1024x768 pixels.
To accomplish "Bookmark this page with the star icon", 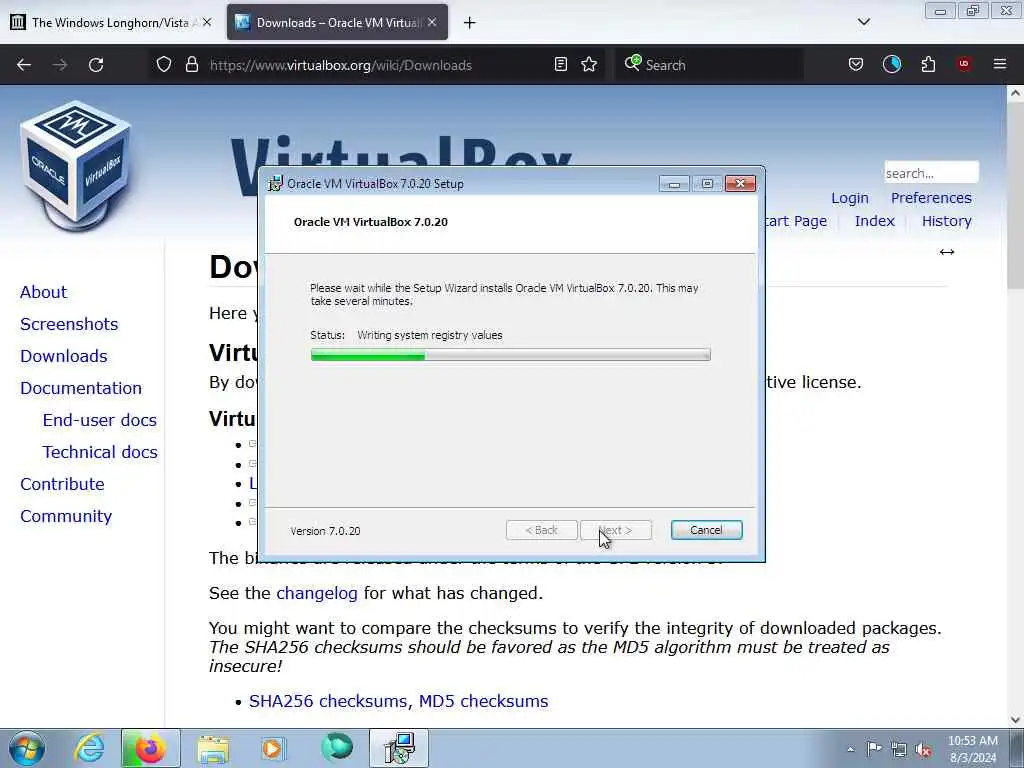I will tap(589, 64).
